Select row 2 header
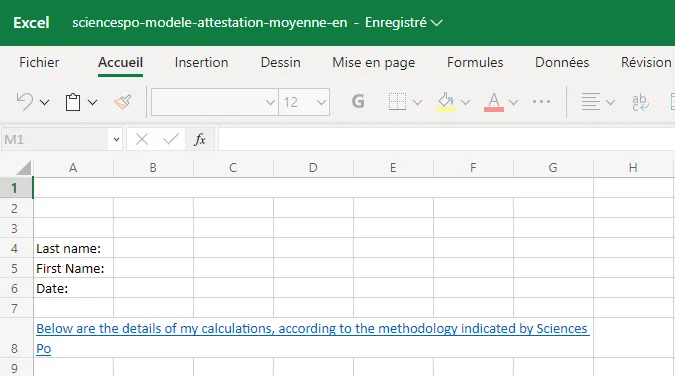The height and width of the screenshot is (376, 675). coord(16,208)
